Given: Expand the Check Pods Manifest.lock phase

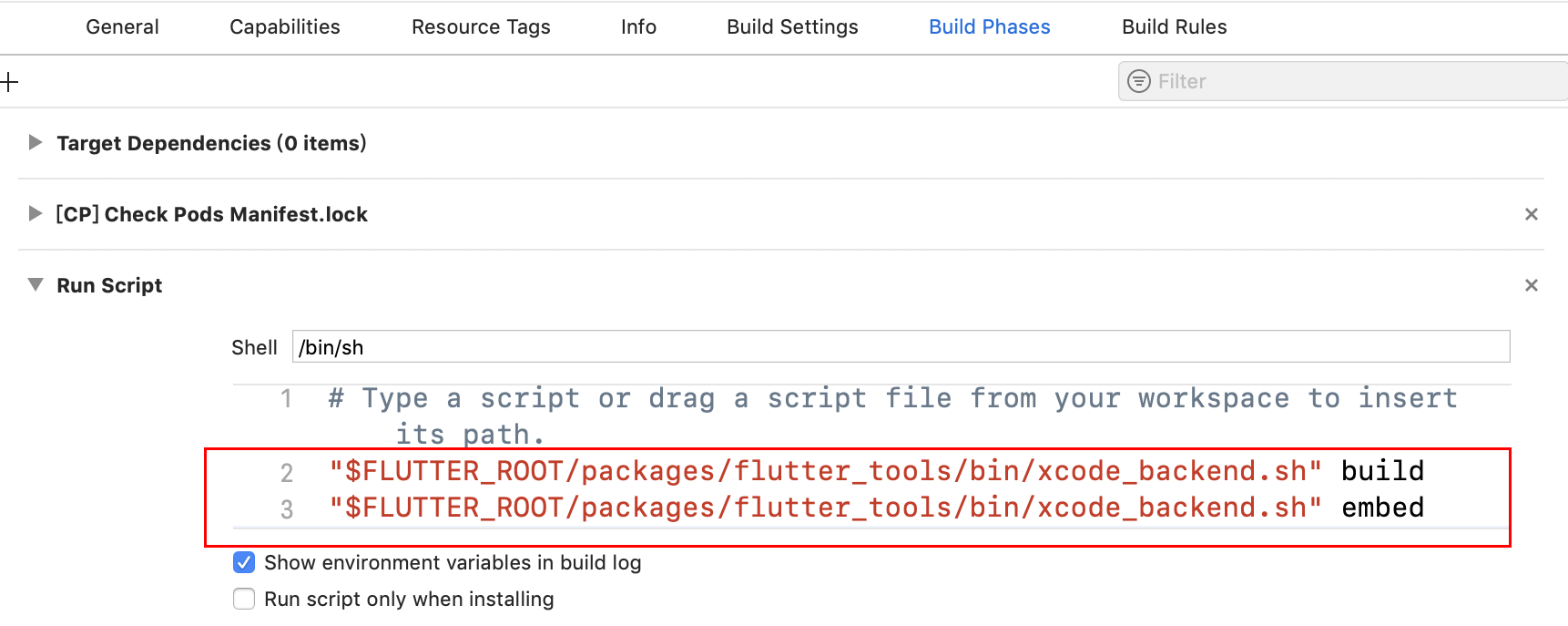Looking at the screenshot, I should click(36, 213).
